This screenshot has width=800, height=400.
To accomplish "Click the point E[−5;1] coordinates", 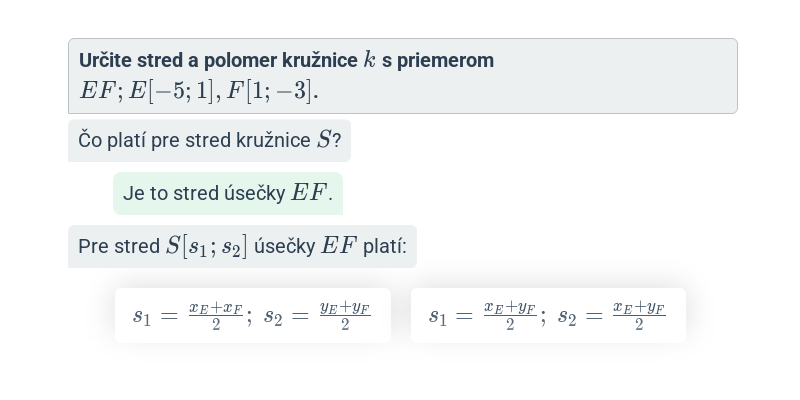I will click(x=171, y=91).
